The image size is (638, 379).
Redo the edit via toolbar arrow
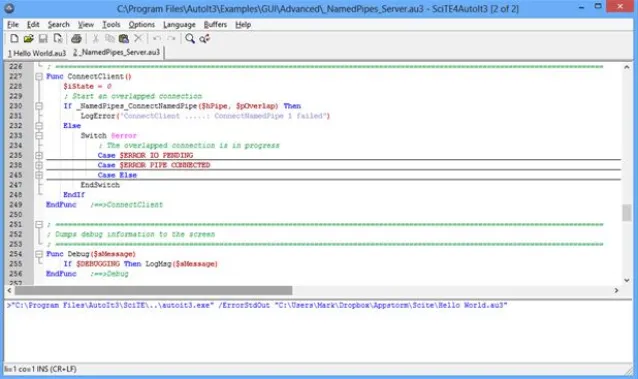pyautogui.click(x=171, y=39)
